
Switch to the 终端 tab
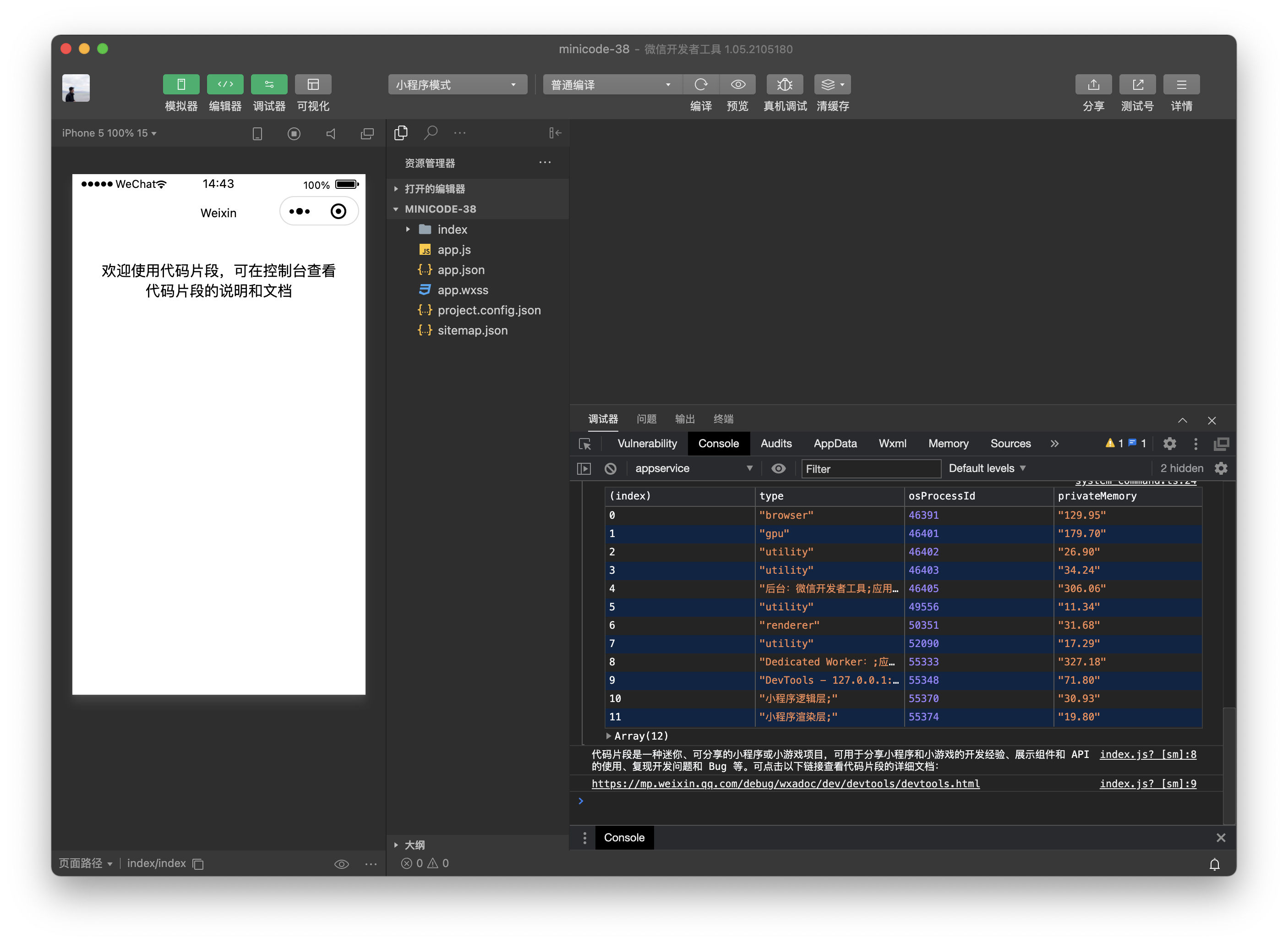(723, 419)
